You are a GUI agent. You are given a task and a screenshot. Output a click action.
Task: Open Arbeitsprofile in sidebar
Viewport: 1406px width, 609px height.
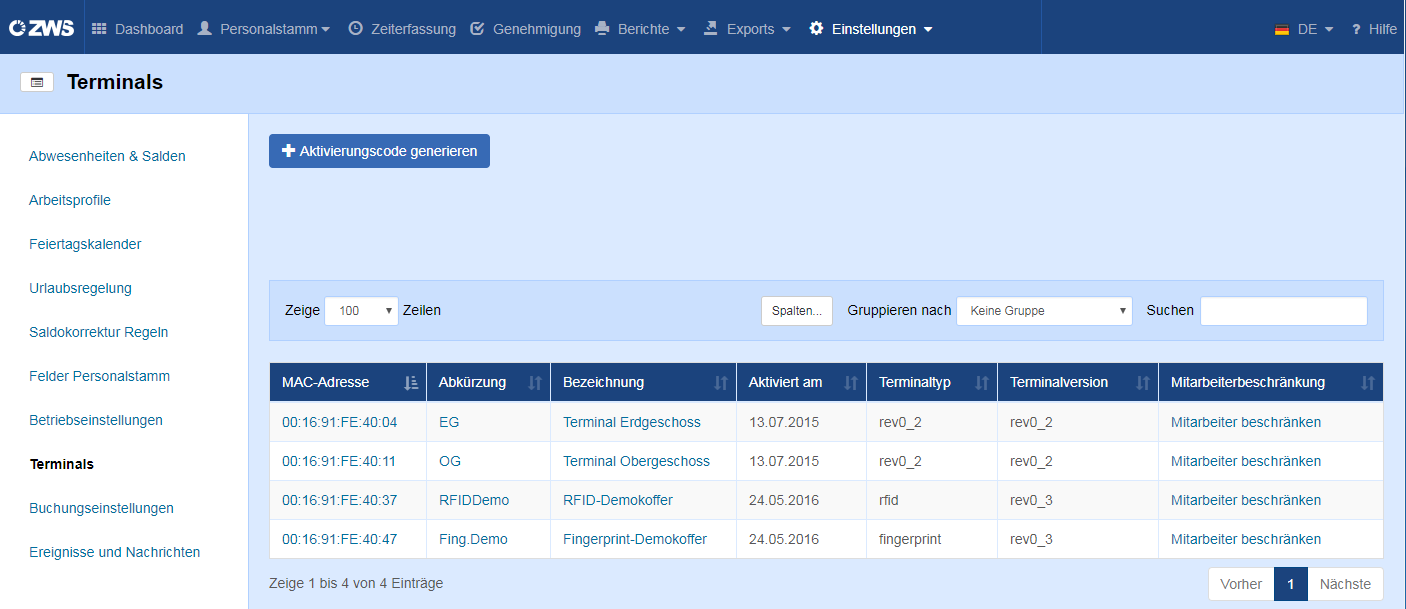click(70, 200)
